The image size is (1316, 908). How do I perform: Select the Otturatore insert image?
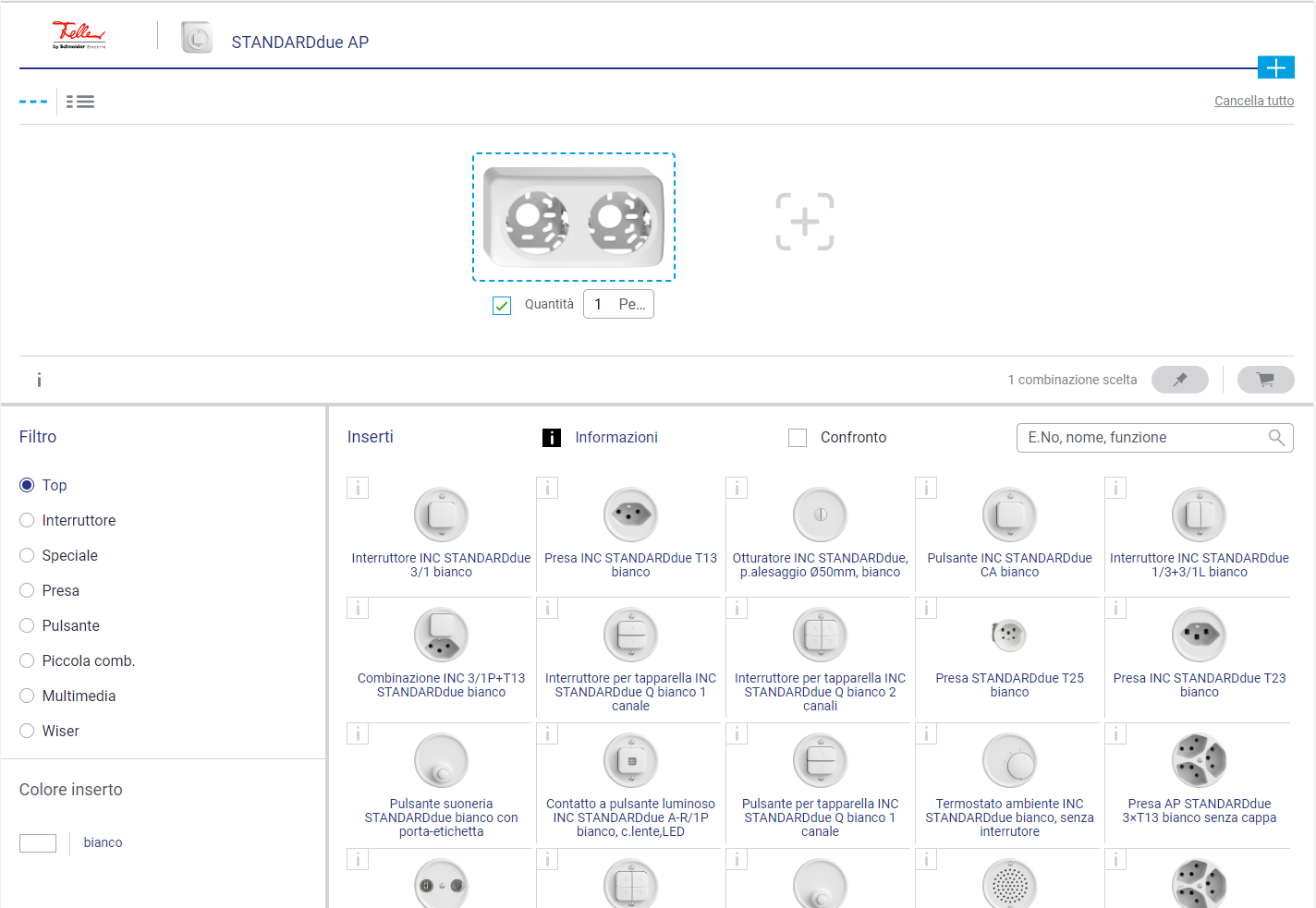pyautogui.click(x=821, y=515)
